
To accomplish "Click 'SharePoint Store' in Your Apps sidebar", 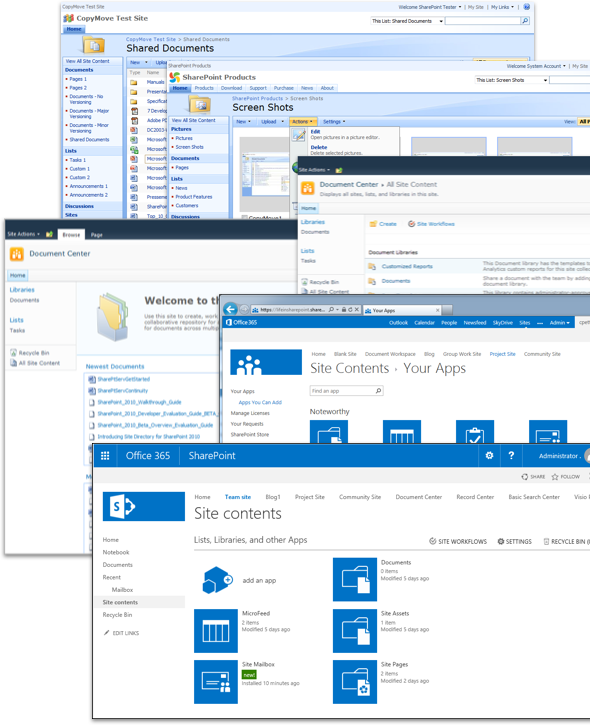I will (x=250, y=434).
